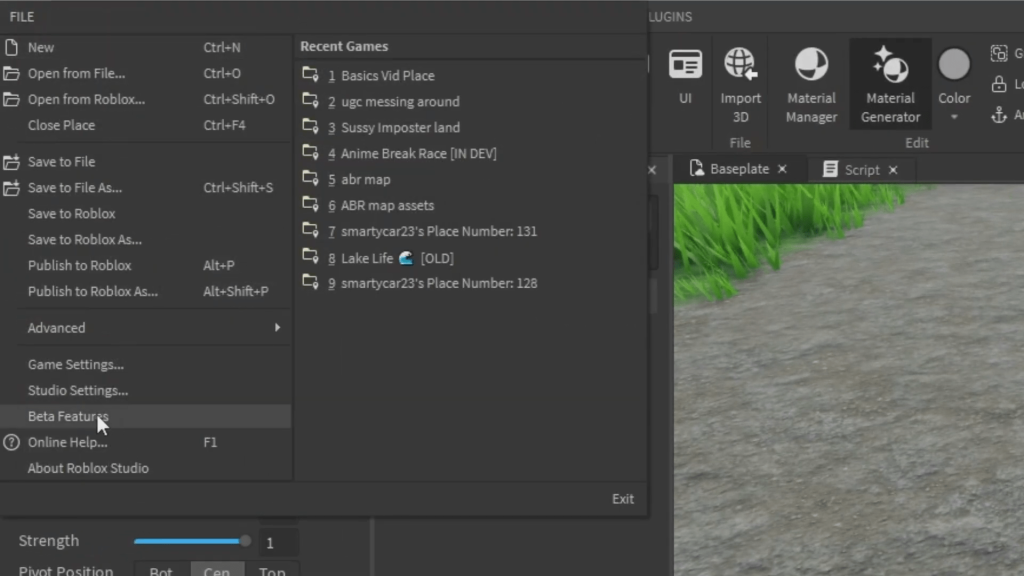
Task: Open Beta Features
Action: click(x=146, y=416)
